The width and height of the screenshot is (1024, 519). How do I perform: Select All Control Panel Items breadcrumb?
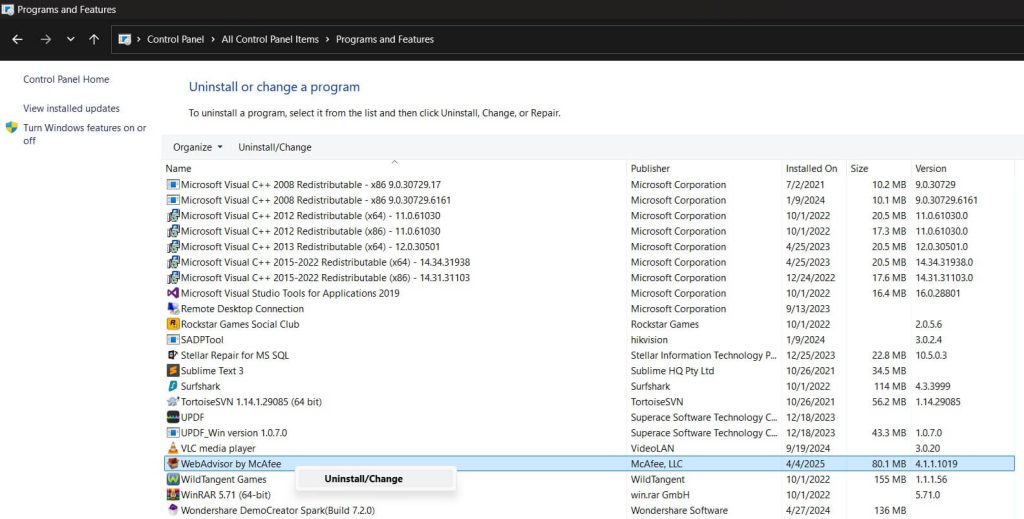270,39
